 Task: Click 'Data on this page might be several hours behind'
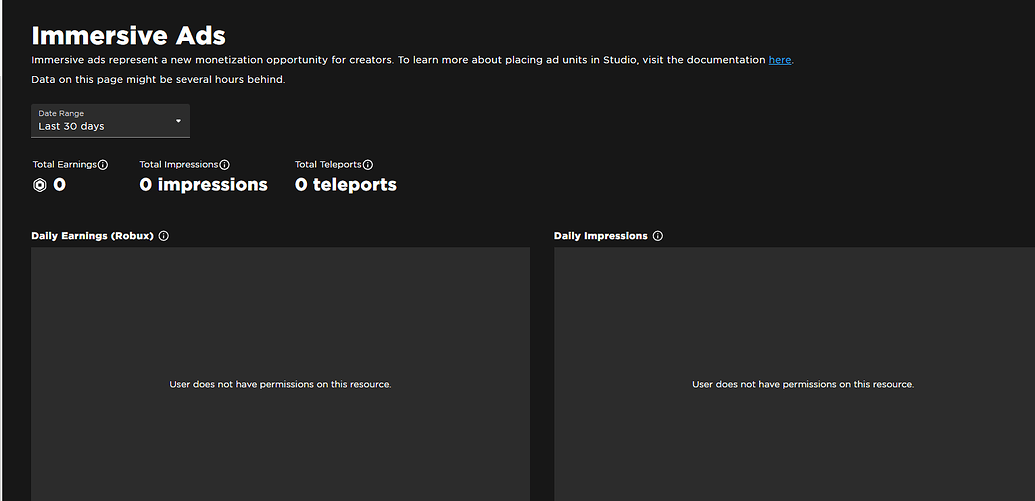[x=158, y=80]
